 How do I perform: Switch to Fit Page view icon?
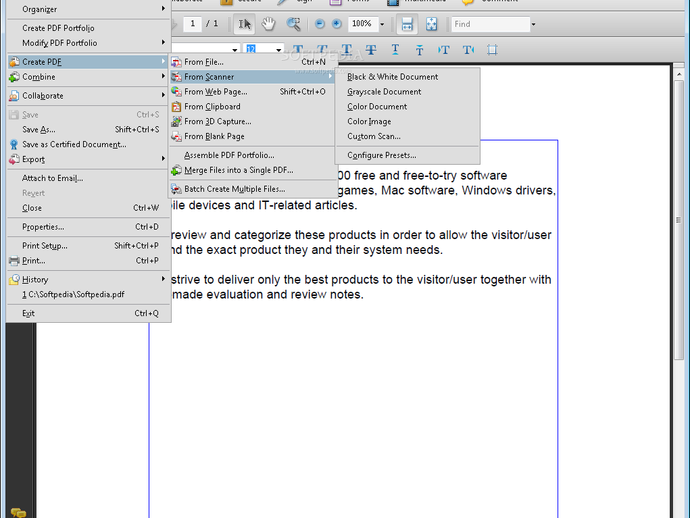click(x=432, y=24)
